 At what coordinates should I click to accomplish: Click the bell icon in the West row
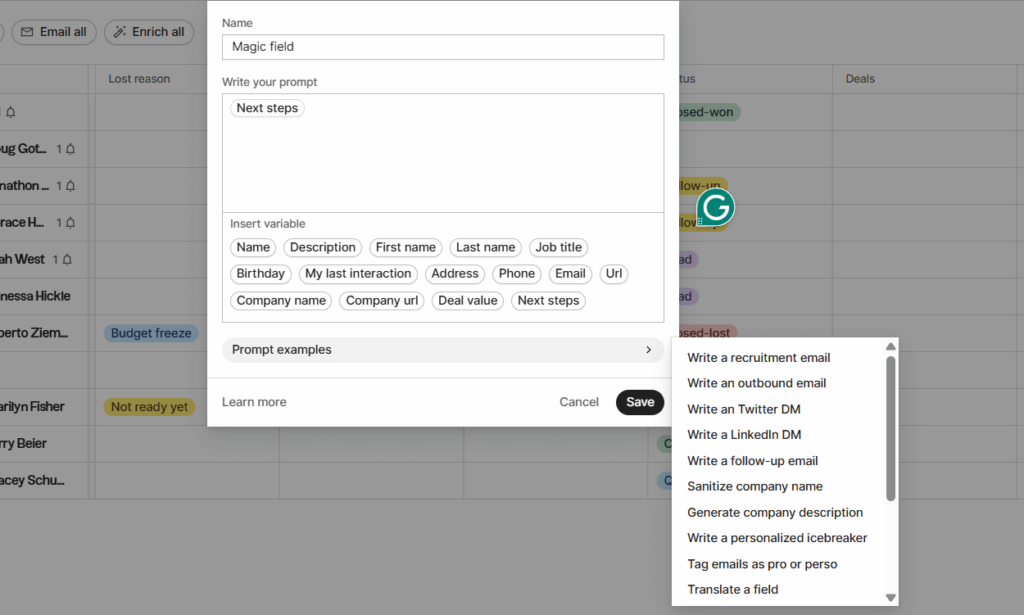(67, 260)
